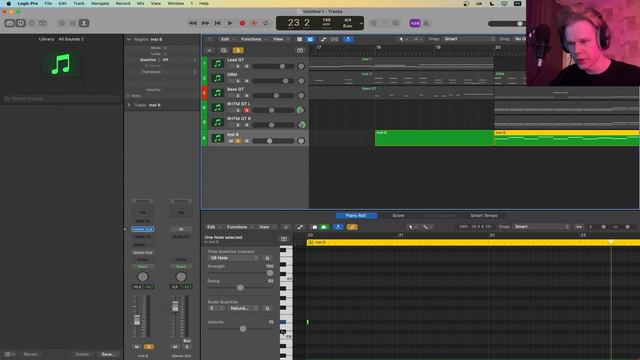Select the green Inst 6 region in tracks
This screenshot has height=360, width=640.
(434, 138)
